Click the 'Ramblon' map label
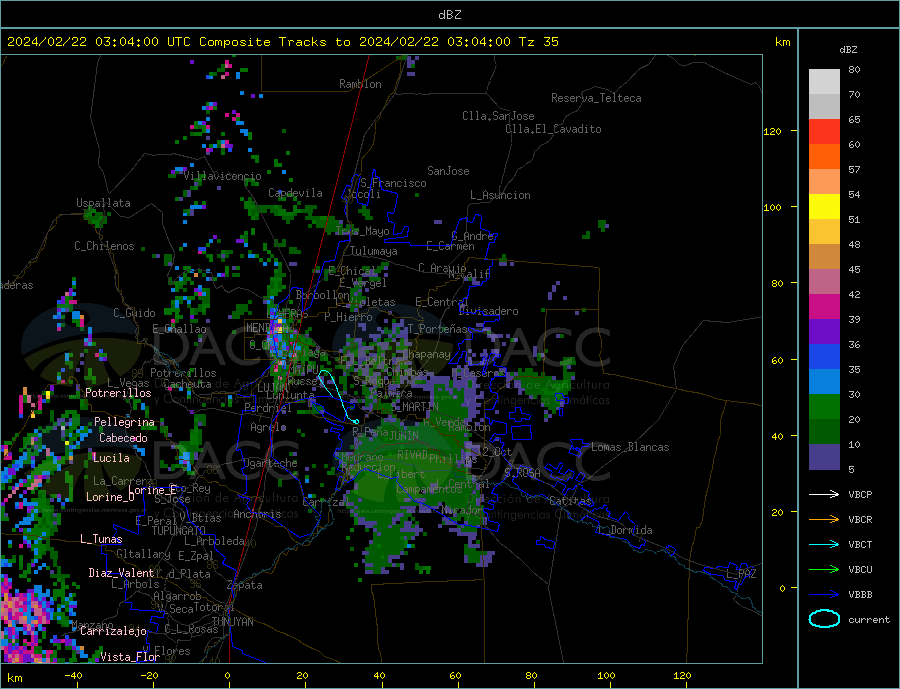Screen dimensions: 900x689 360,84
